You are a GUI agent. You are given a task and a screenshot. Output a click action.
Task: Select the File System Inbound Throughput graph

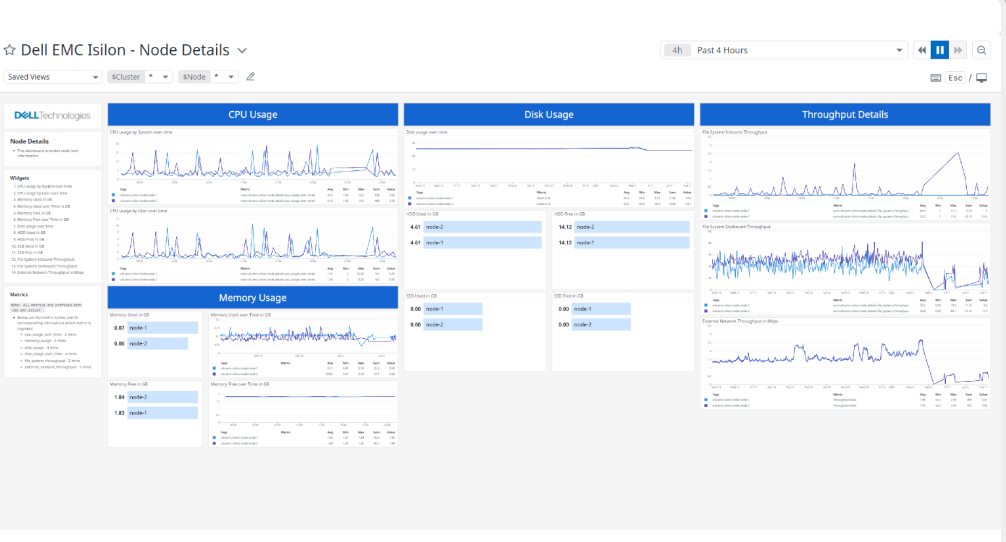pyautogui.click(x=845, y=174)
